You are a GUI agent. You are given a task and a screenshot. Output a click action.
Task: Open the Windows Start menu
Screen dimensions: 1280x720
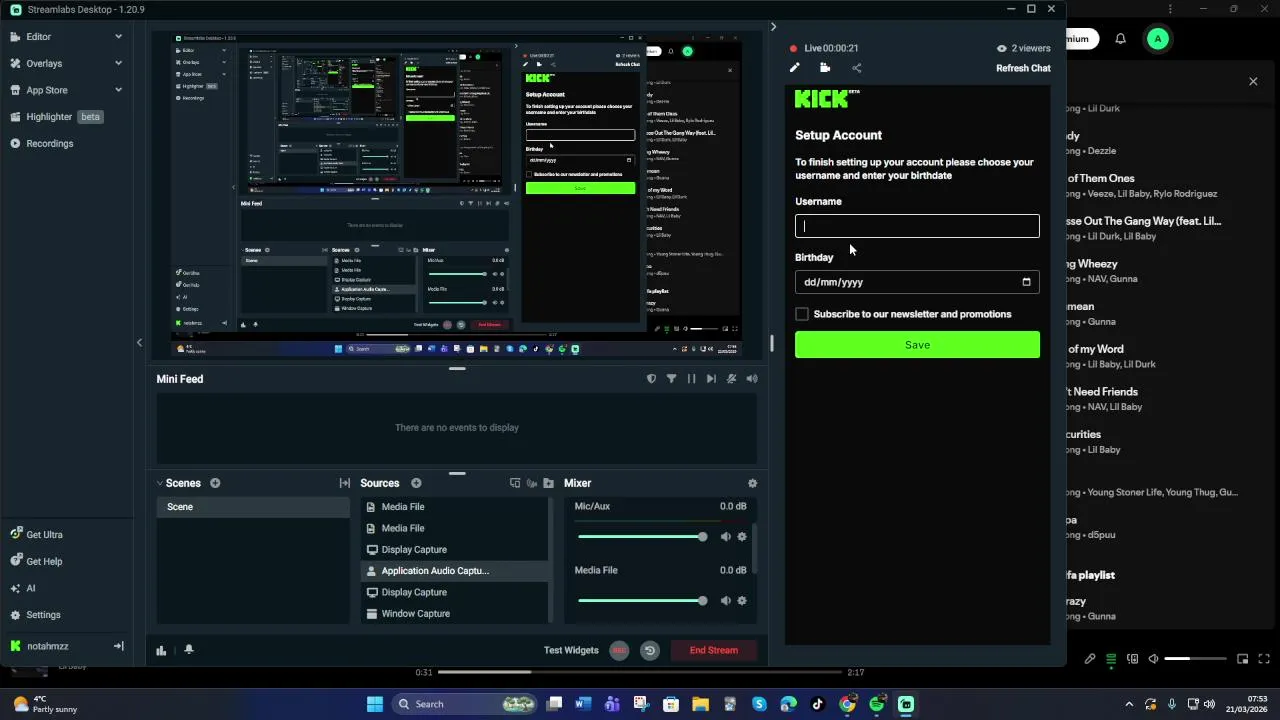click(x=375, y=704)
